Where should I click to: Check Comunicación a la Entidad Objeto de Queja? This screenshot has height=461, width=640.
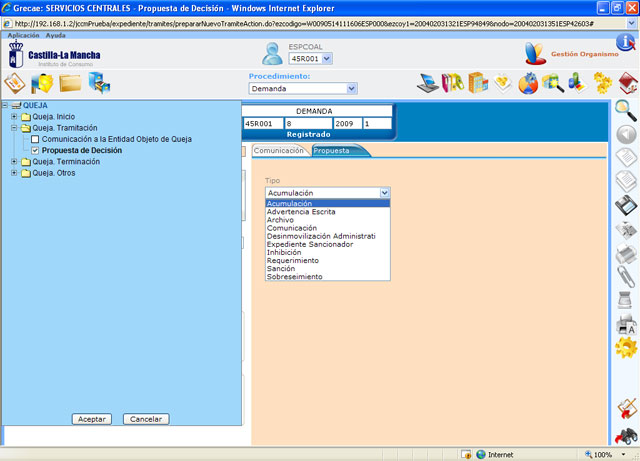click(35, 139)
